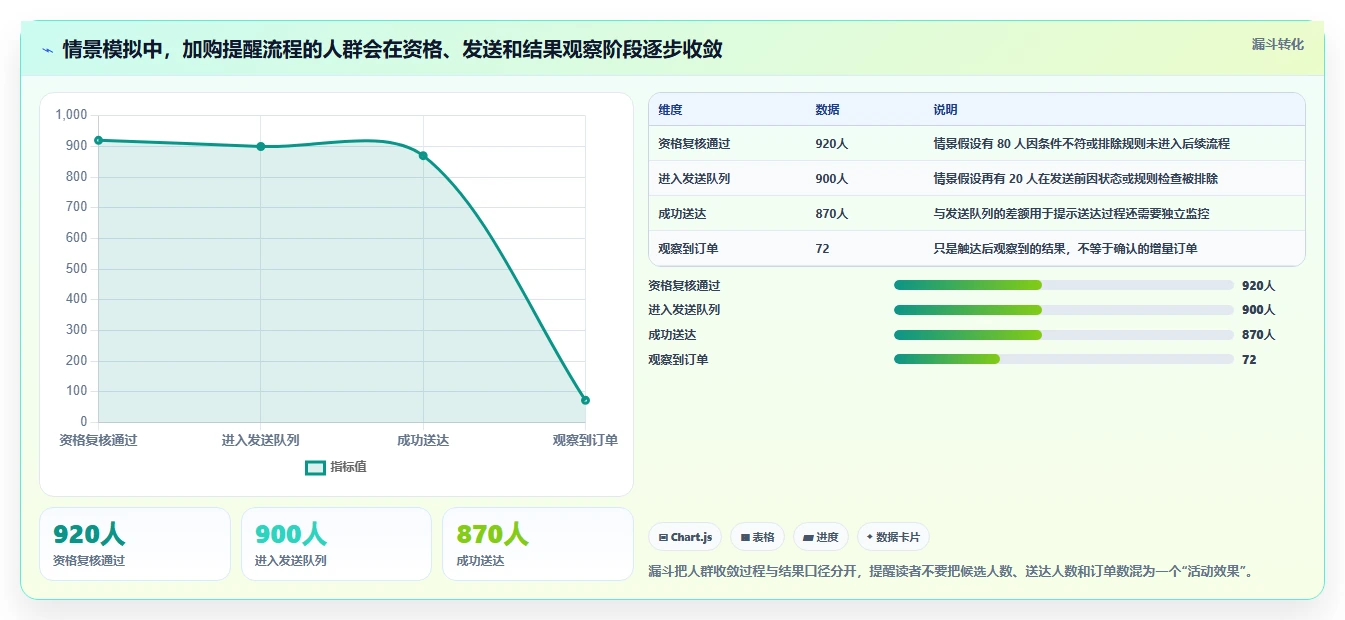Click the 观察到订单 progress list label

click(x=678, y=359)
